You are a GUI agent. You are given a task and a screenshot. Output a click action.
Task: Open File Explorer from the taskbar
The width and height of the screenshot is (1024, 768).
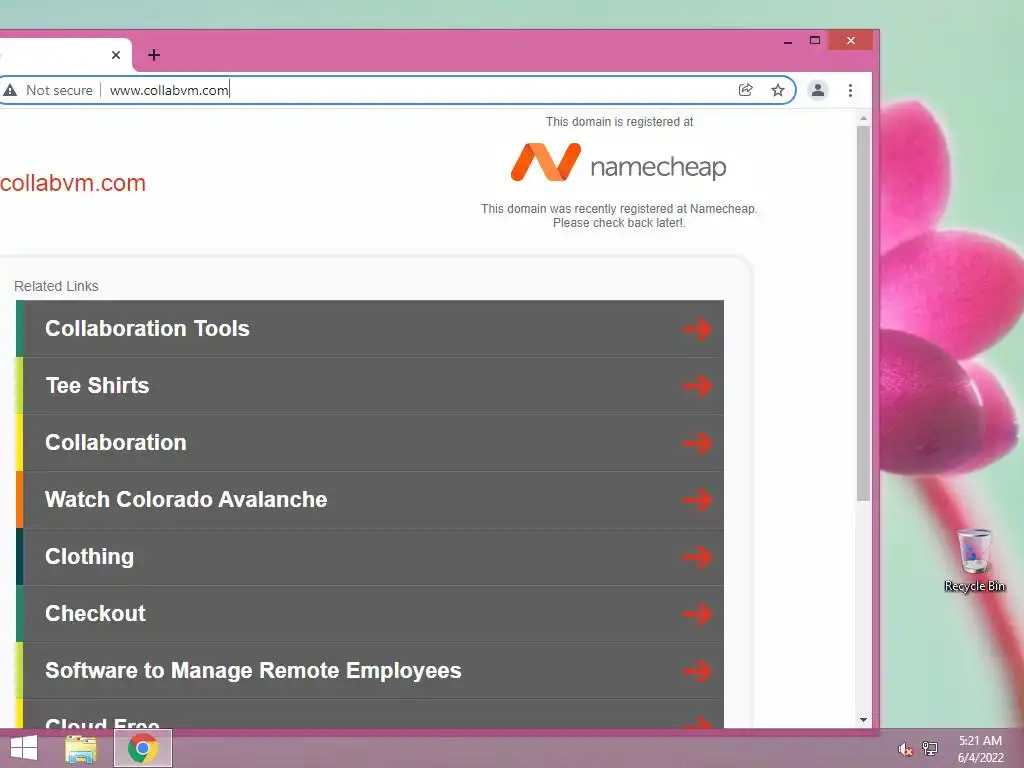(81, 748)
